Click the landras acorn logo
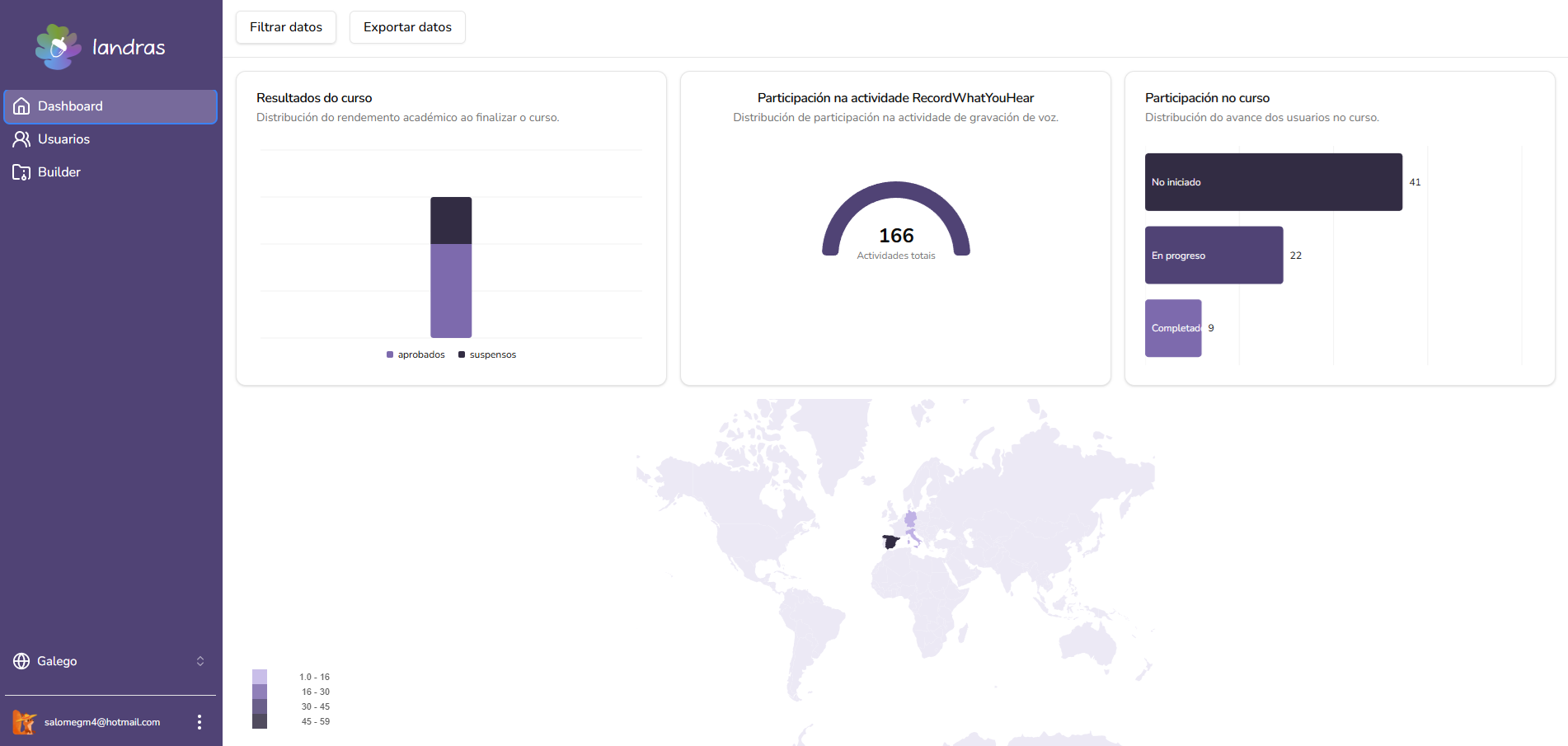Screen dimensions: 1568x746 [58, 47]
